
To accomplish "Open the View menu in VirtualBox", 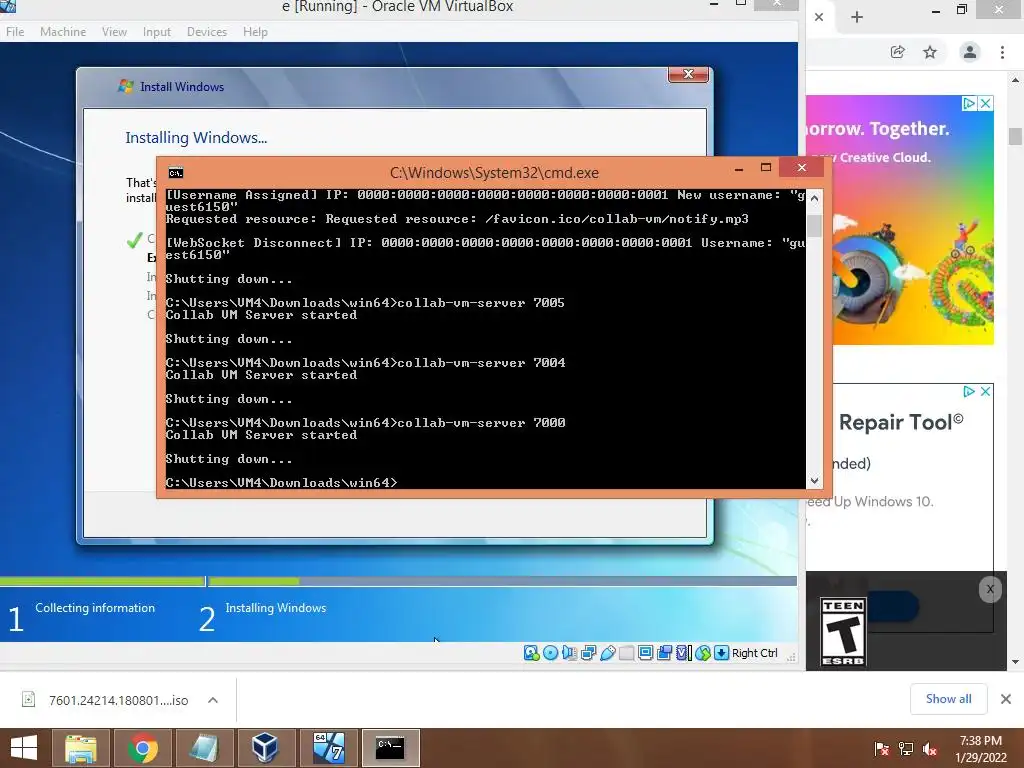I will tap(114, 31).
